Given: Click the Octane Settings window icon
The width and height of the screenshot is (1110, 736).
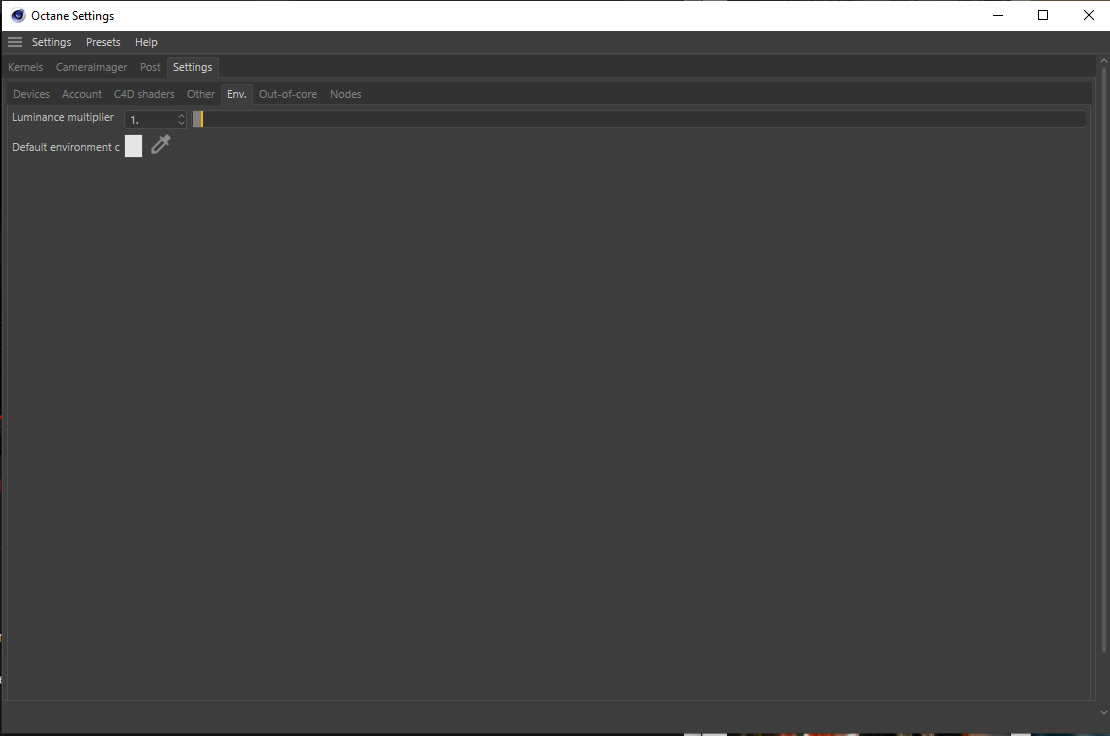Looking at the screenshot, I should tap(18, 16).
